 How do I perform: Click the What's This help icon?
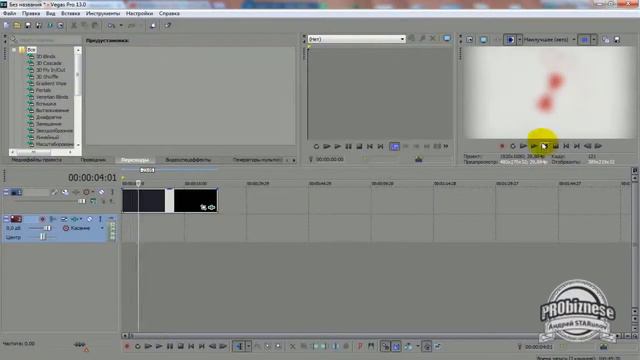coord(168,25)
